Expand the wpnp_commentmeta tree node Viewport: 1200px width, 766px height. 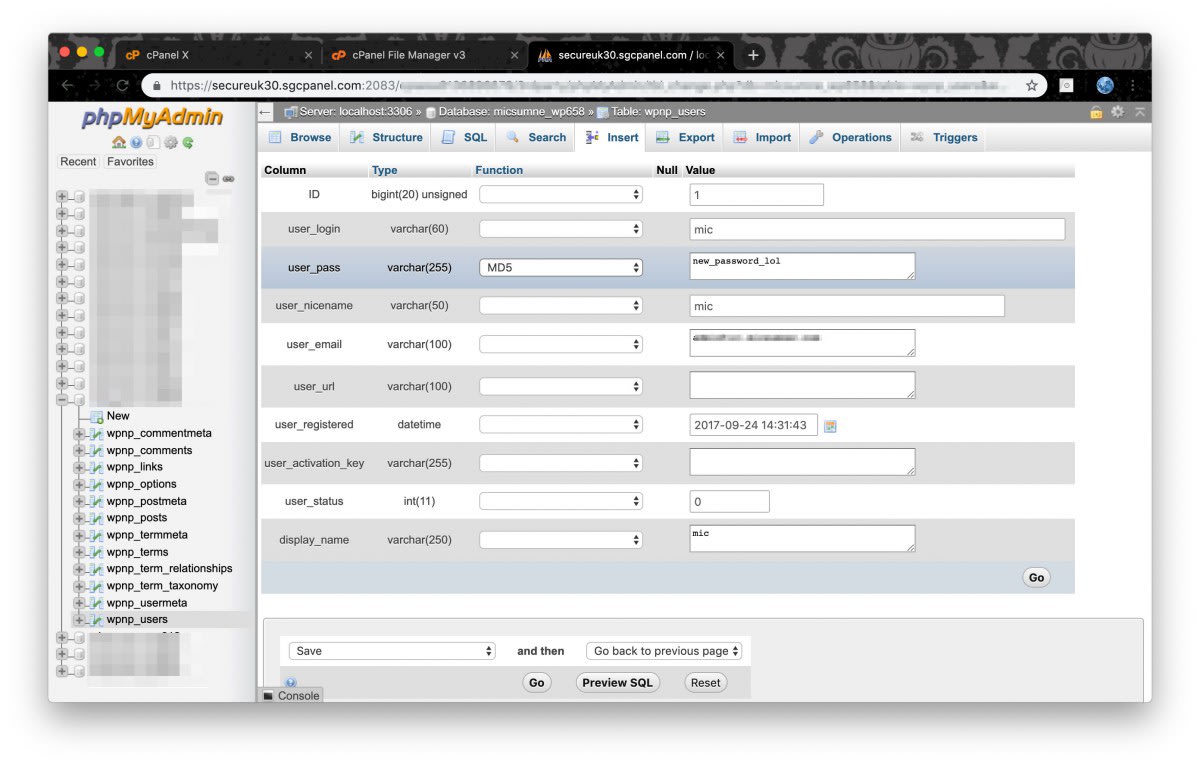79,434
